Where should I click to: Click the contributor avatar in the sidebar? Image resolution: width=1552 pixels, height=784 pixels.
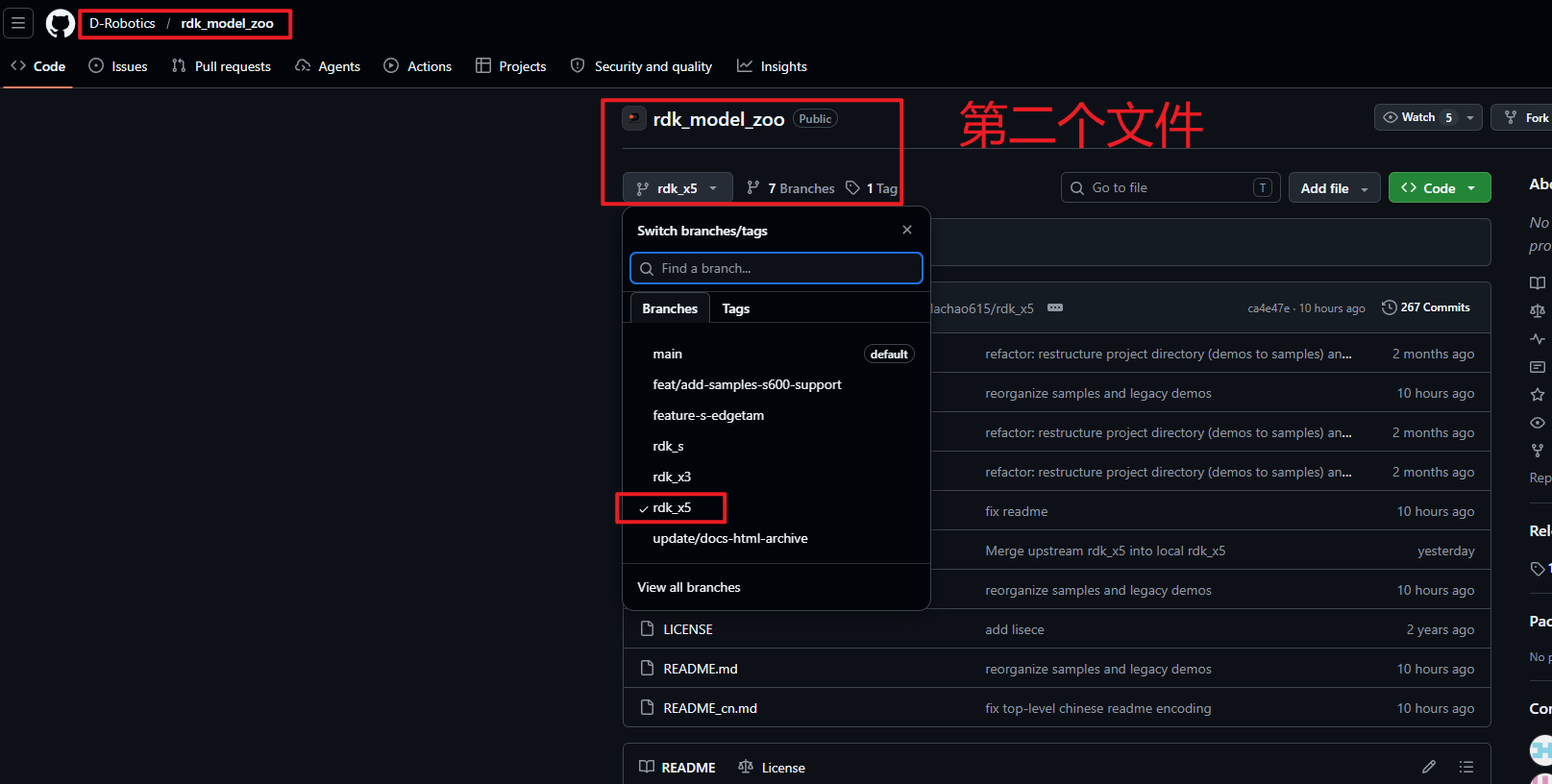[1540, 749]
